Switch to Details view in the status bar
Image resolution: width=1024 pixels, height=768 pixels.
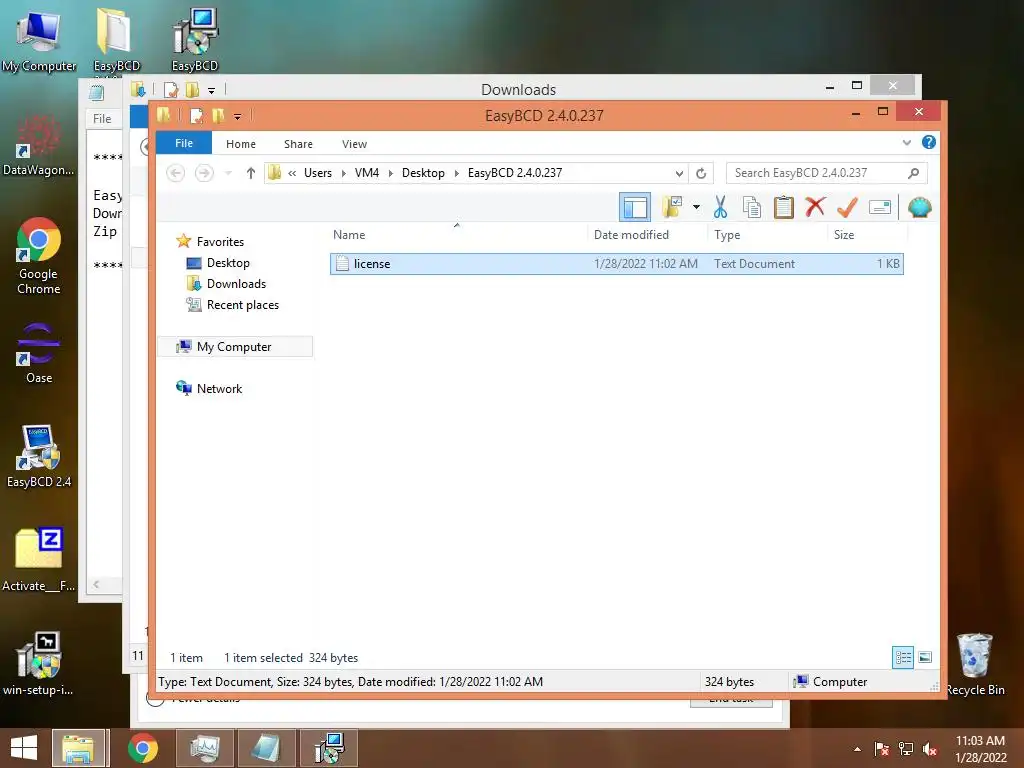click(x=903, y=658)
